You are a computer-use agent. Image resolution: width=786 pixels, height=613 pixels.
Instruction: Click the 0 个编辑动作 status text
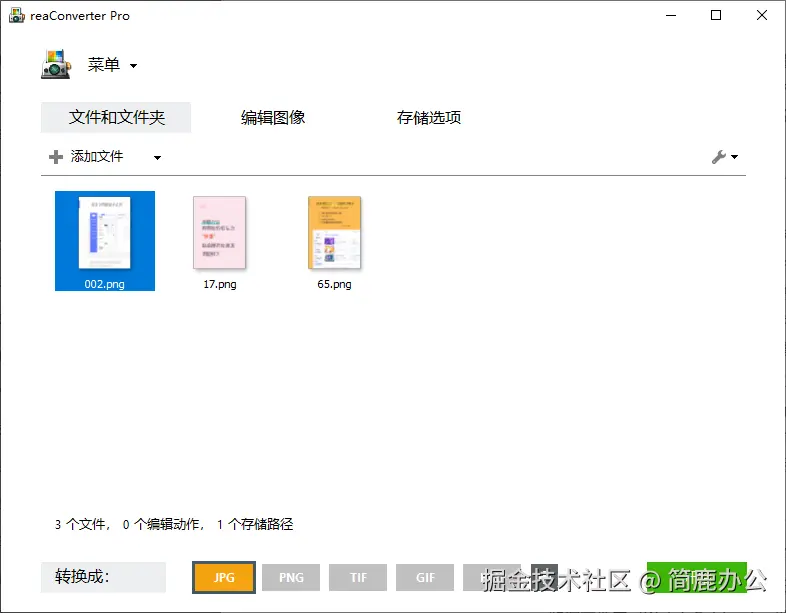pos(163,524)
